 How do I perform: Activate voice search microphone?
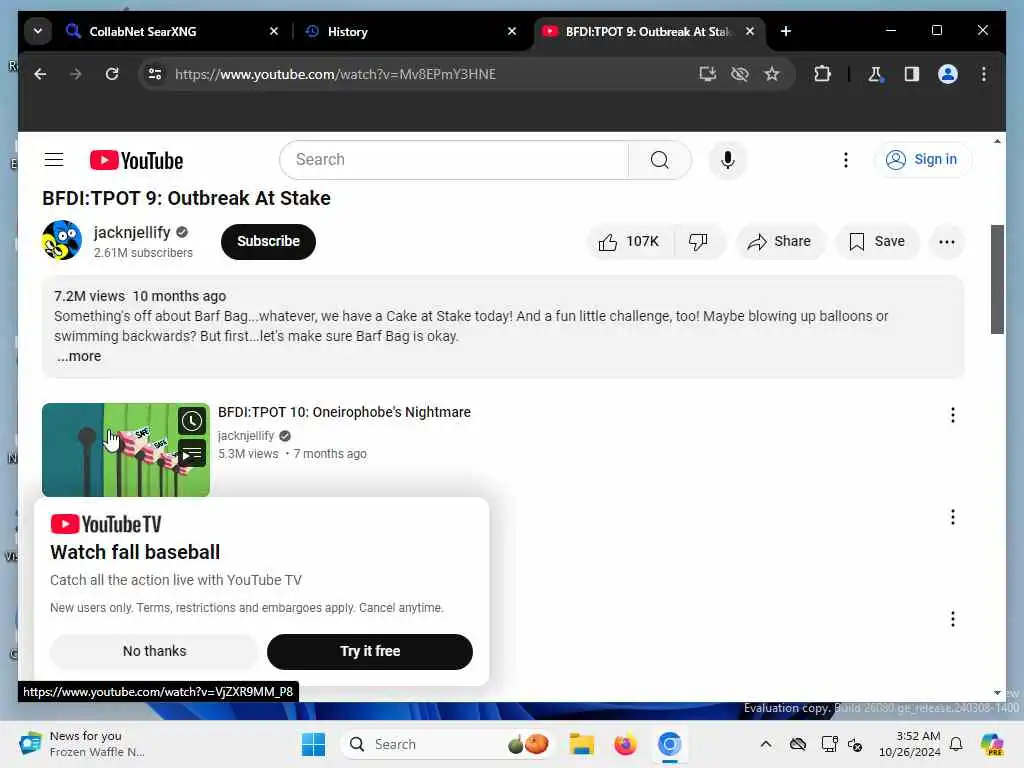tap(728, 160)
